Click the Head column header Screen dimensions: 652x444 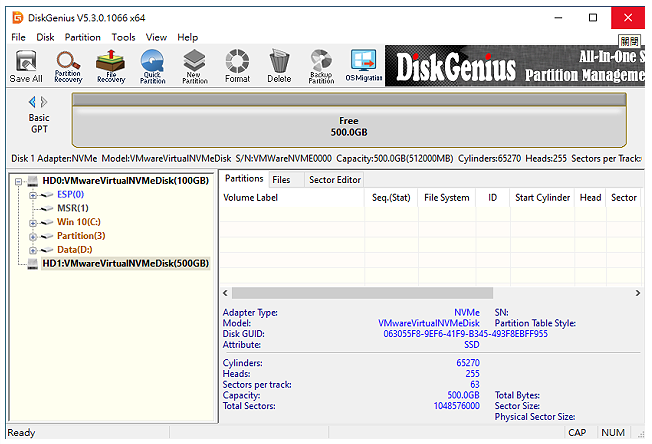[x=590, y=198]
